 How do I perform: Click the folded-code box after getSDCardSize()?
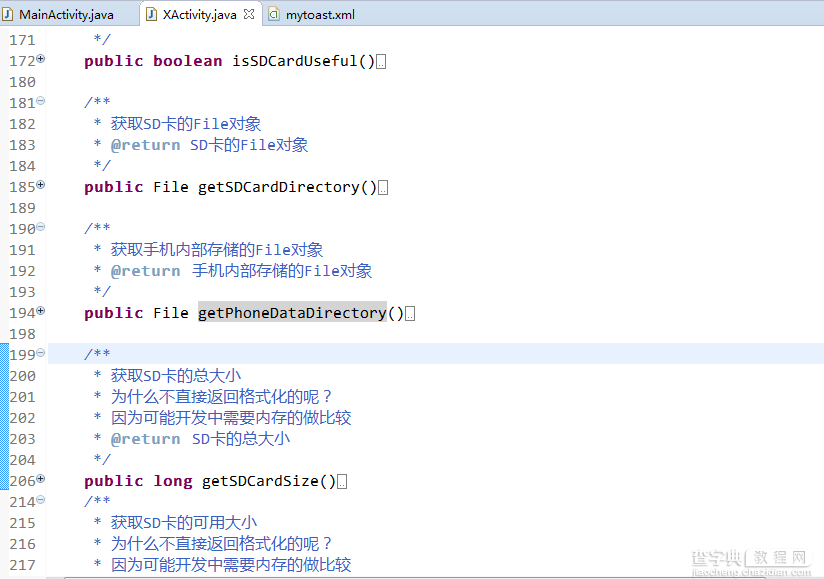(342, 482)
